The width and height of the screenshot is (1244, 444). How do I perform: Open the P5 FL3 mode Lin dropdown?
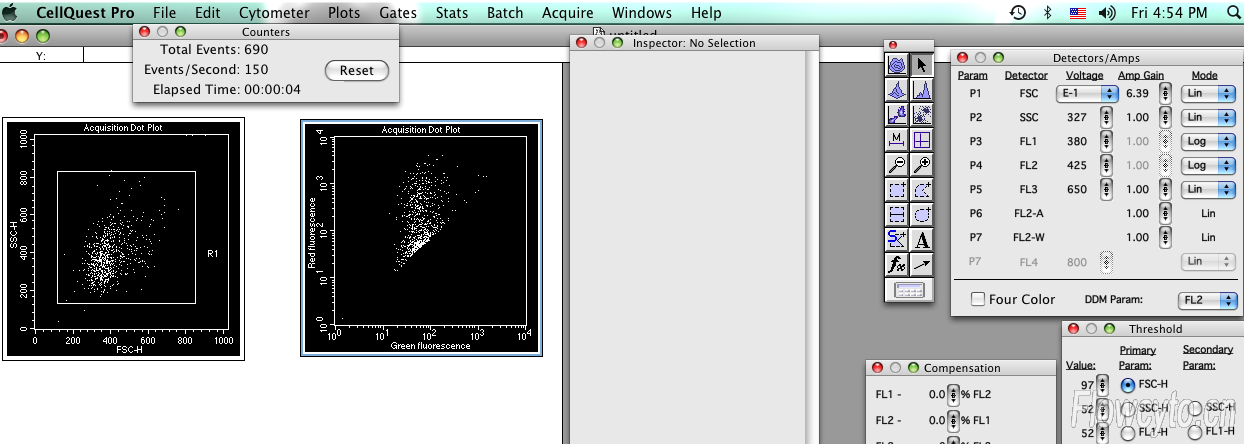(1210, 189)
